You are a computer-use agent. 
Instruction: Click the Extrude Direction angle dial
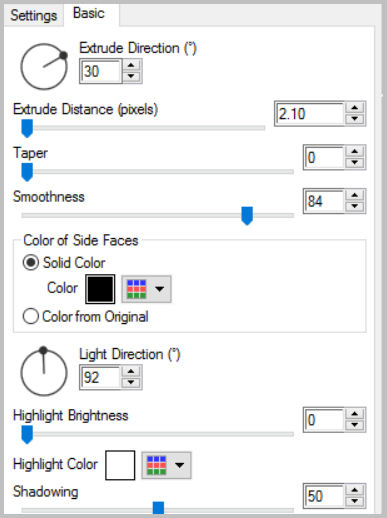click(44, 66)
